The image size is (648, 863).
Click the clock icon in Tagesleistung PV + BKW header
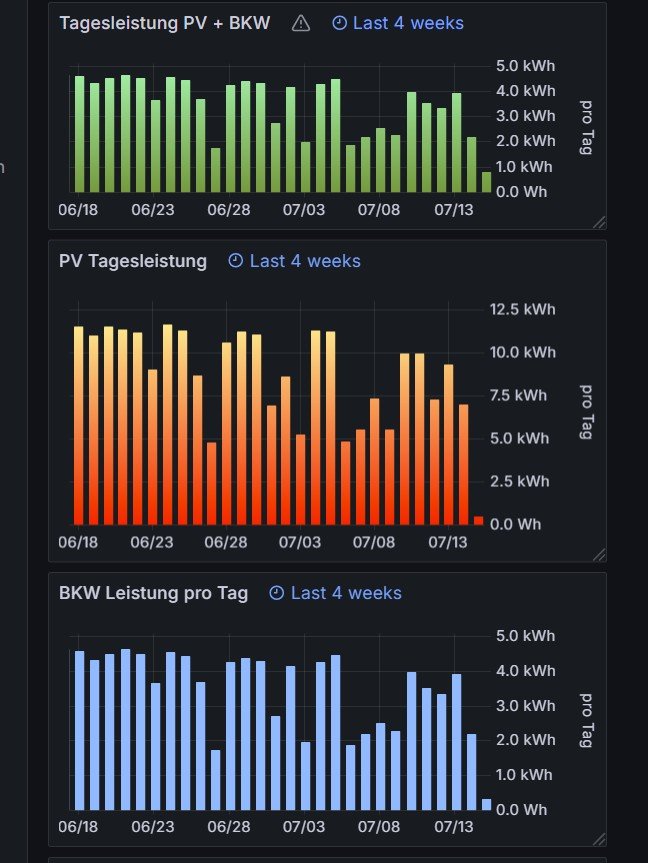(x=339, y=23)
